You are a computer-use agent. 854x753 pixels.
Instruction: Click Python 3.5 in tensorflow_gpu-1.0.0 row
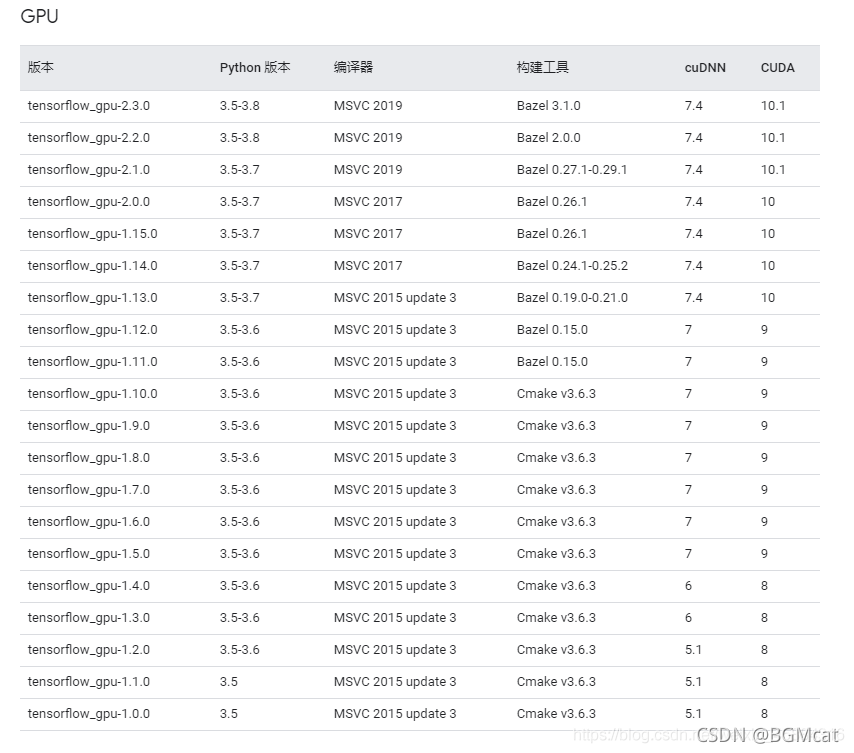tap(229, 714)
